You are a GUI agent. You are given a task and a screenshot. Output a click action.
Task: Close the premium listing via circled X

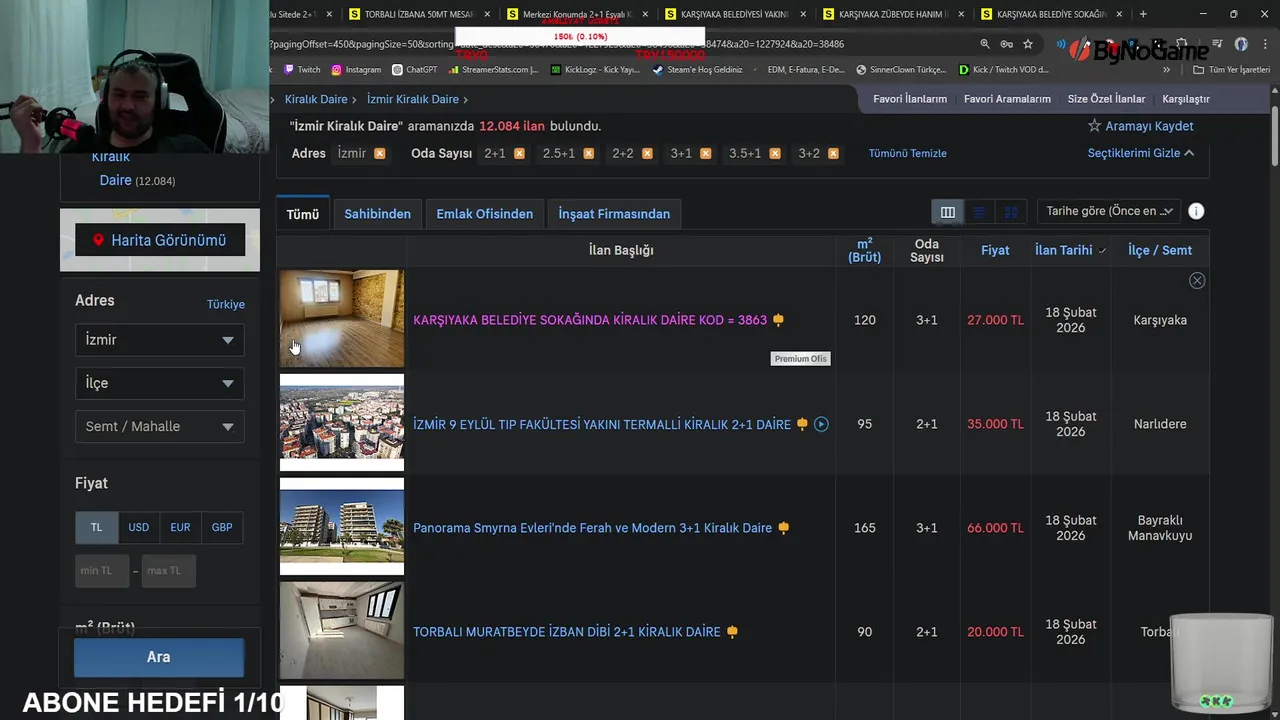pos(1197,281)
